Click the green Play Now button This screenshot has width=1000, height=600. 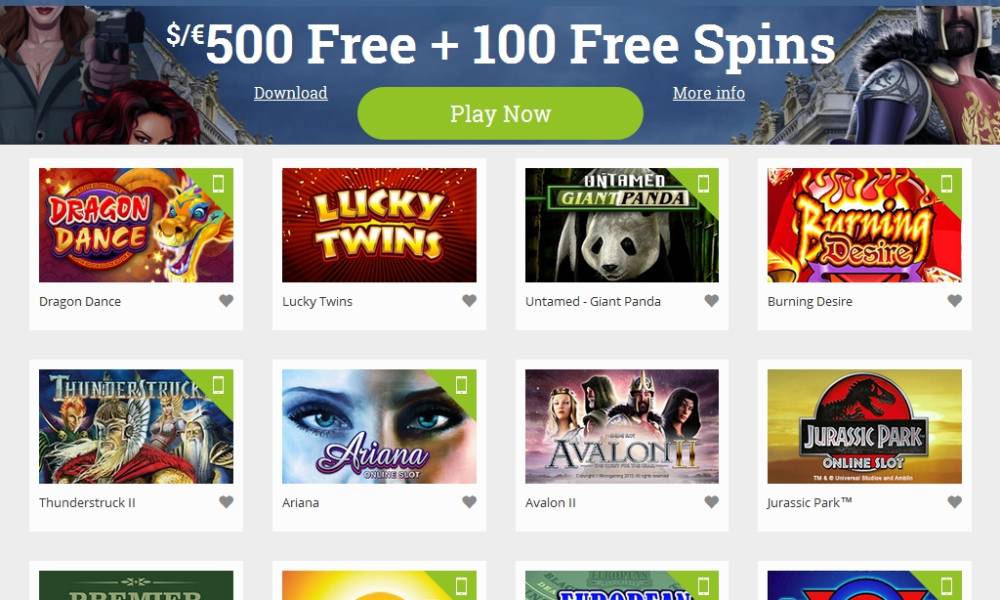(500, 113)
